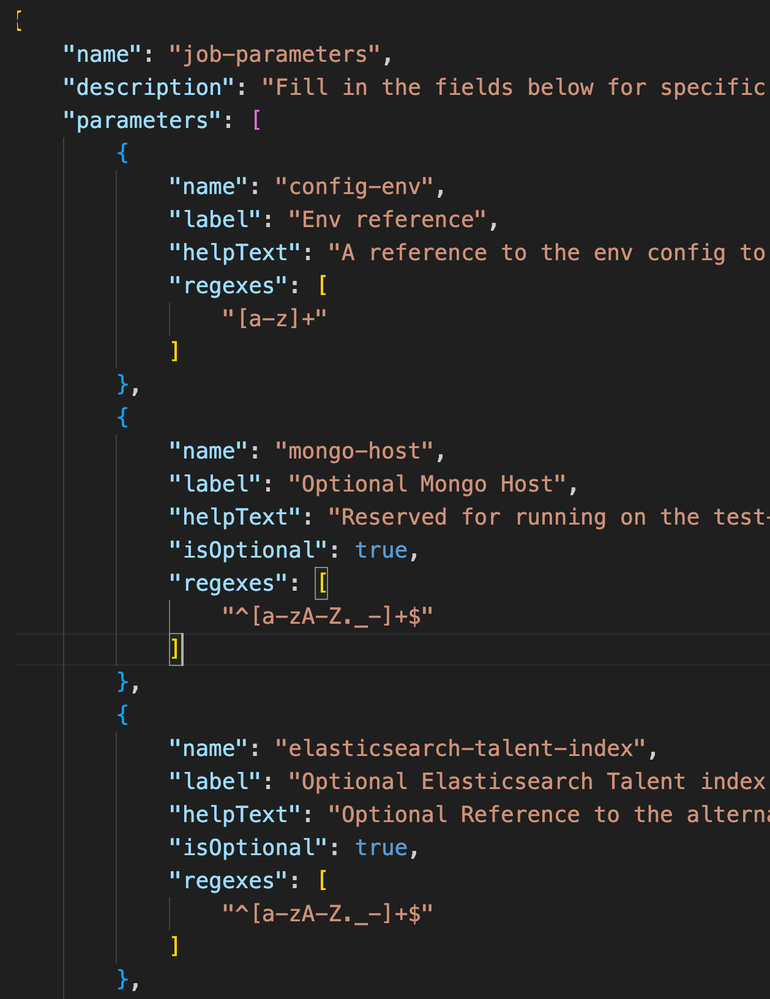This screenshot has width=770, height=999.
Task: Click the "mongo-host" value
Action: 355,451
